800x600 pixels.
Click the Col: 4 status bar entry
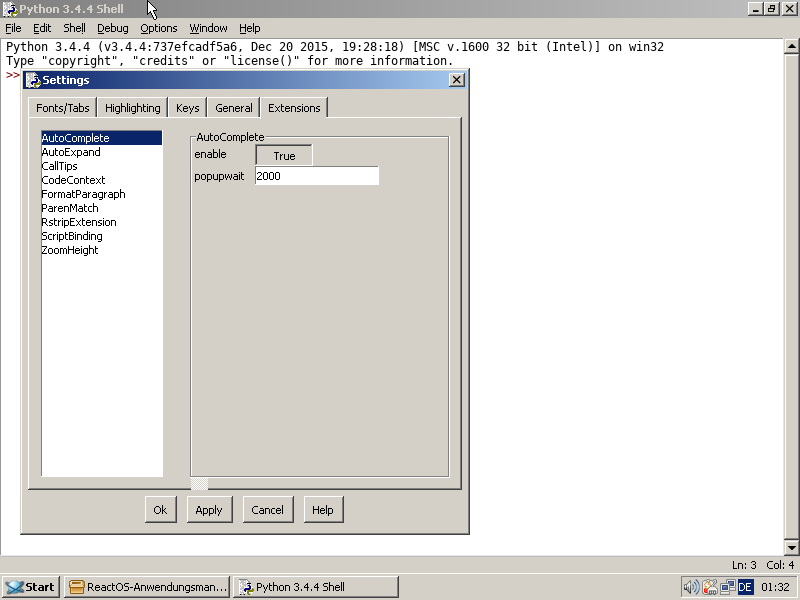(780, 565)
